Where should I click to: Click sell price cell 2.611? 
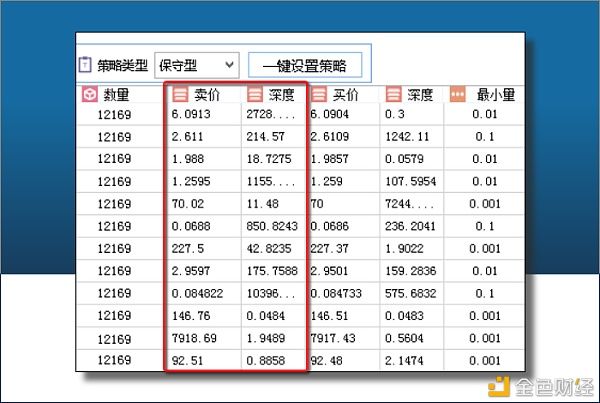tap(187, 137)
